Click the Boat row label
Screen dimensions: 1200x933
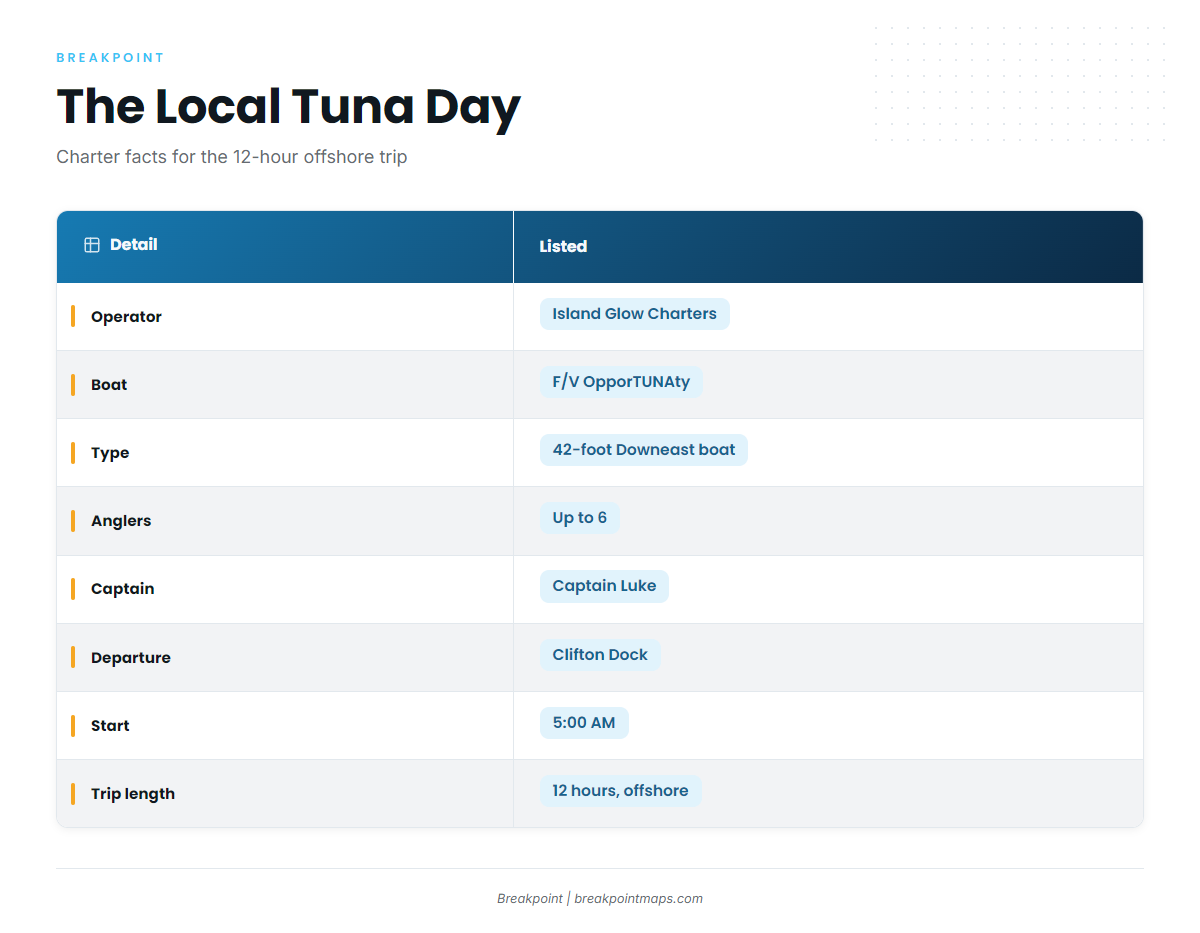coord(109,385)
